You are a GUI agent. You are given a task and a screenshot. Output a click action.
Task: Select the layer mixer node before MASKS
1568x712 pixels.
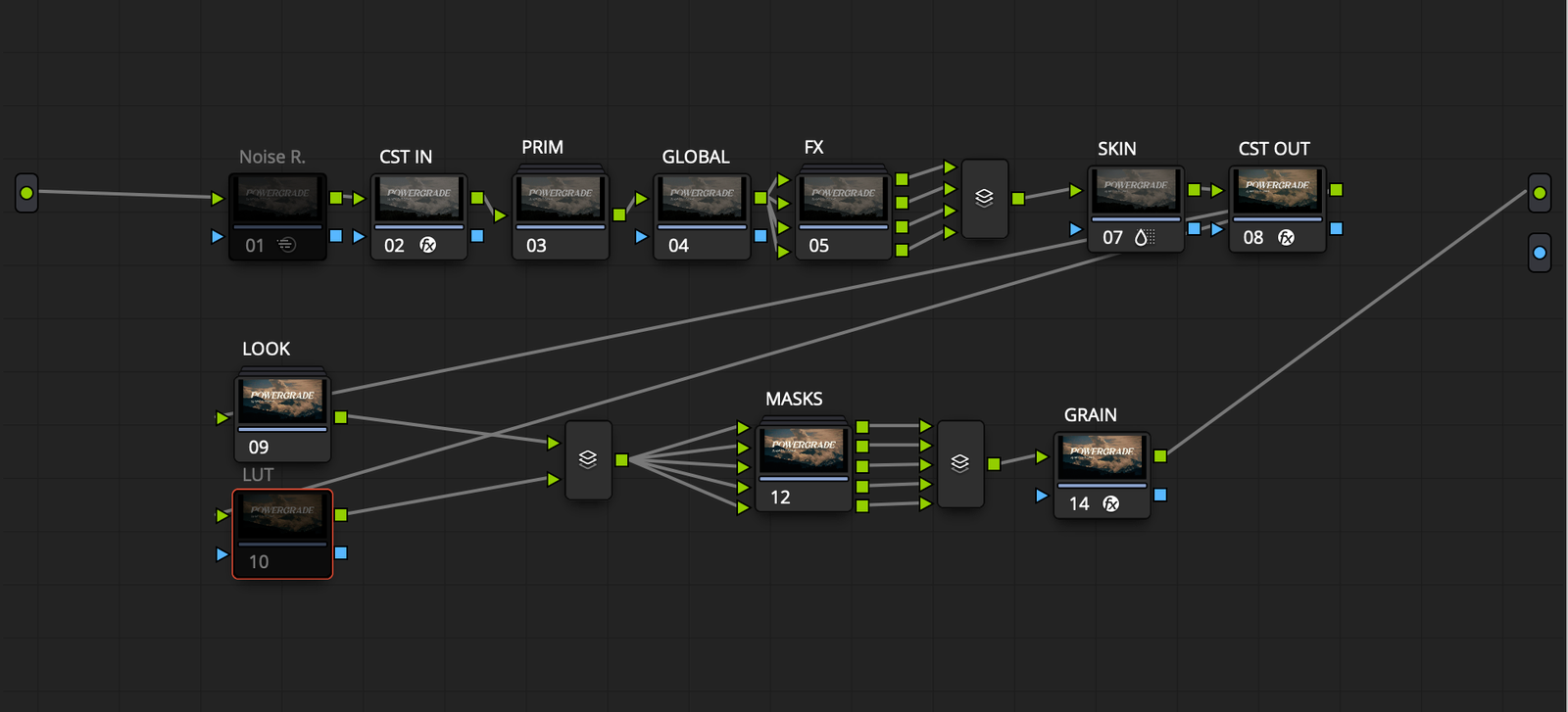point(588,459)
